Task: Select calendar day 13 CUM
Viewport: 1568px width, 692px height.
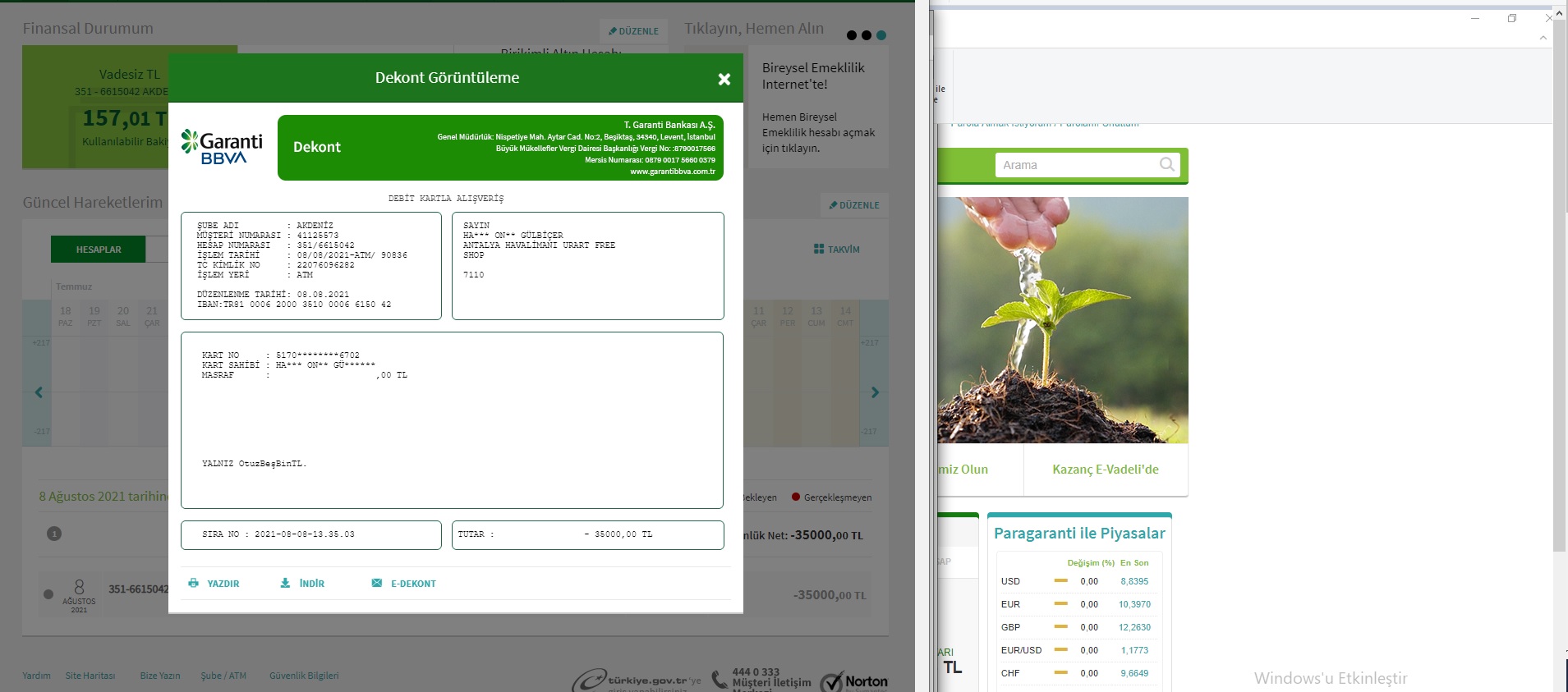Action: pyautogui.click(x=816, y=316)
